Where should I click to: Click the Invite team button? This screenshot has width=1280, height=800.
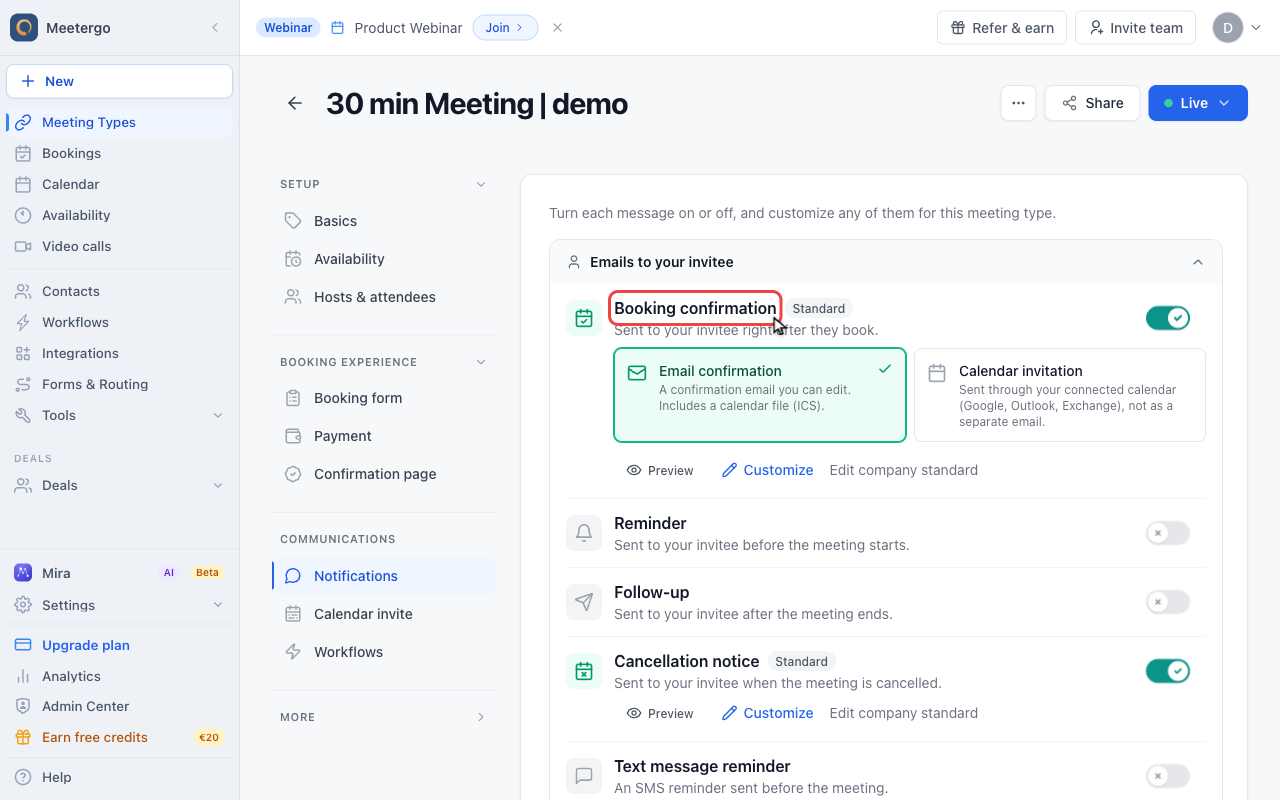point(1135,28)
